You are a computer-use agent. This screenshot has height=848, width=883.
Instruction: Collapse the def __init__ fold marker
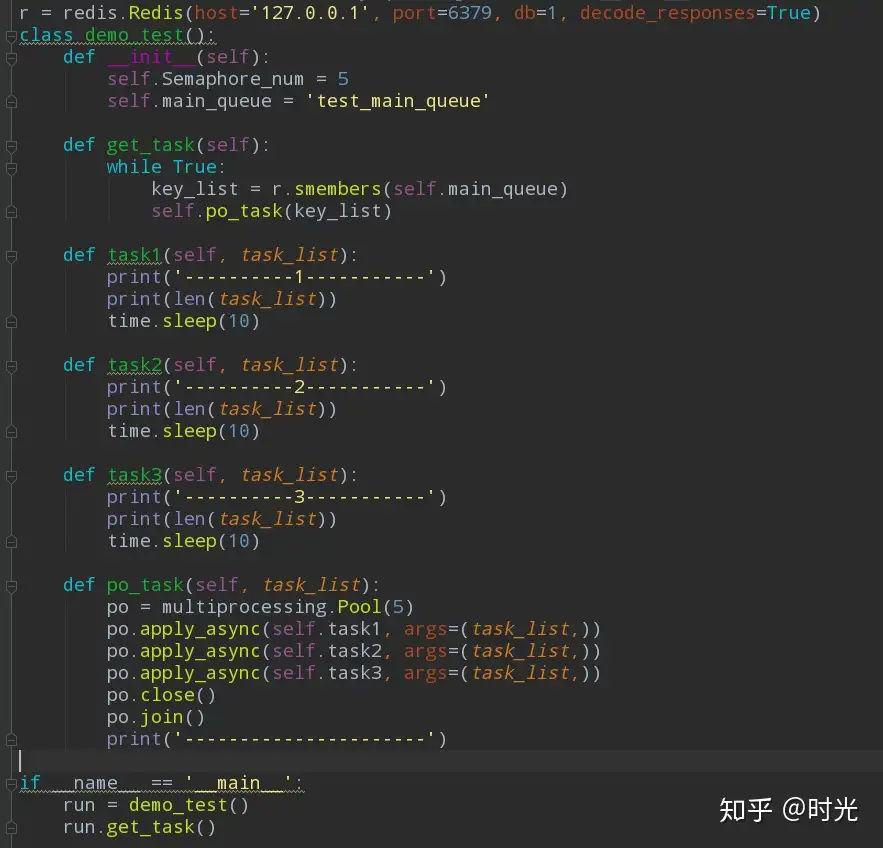(x=11, y=58)
